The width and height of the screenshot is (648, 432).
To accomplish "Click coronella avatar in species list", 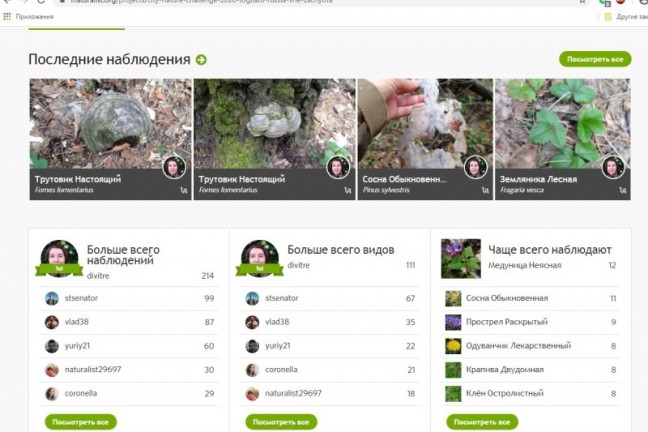I will pyautogui.click(x=252, y=370).
